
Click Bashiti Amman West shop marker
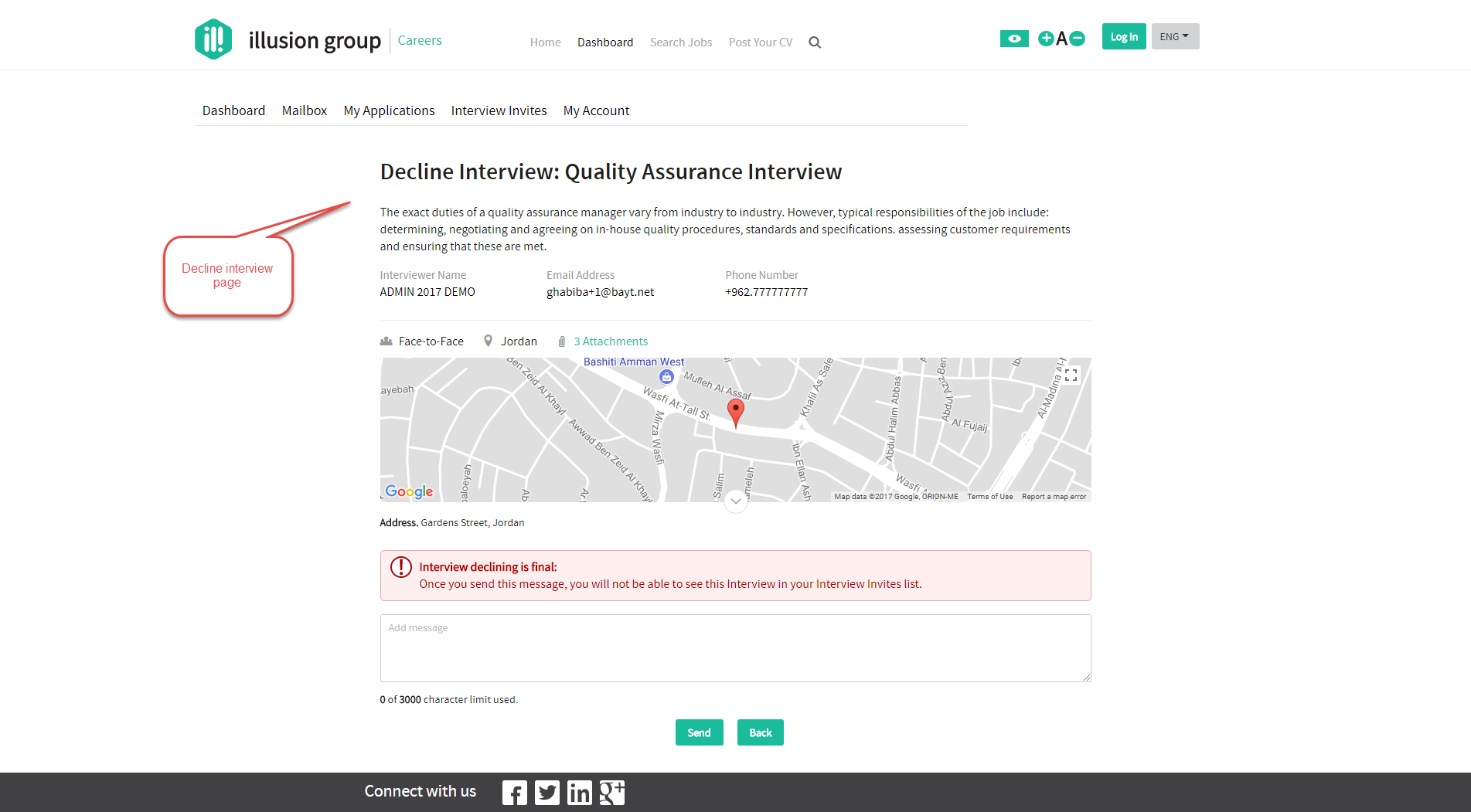click(x=666, y=376)
